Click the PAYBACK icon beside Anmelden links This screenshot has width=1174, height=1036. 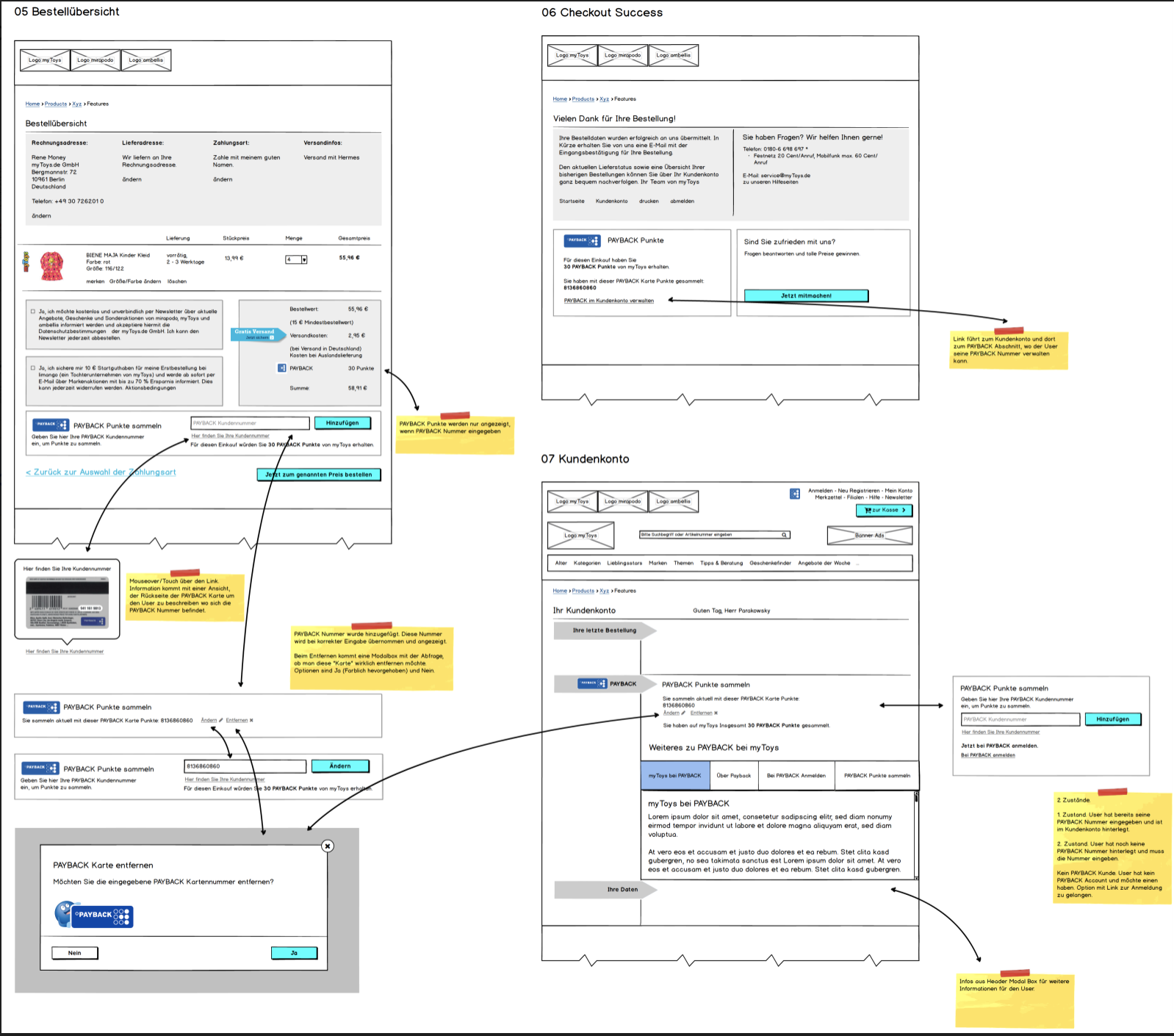795,494
